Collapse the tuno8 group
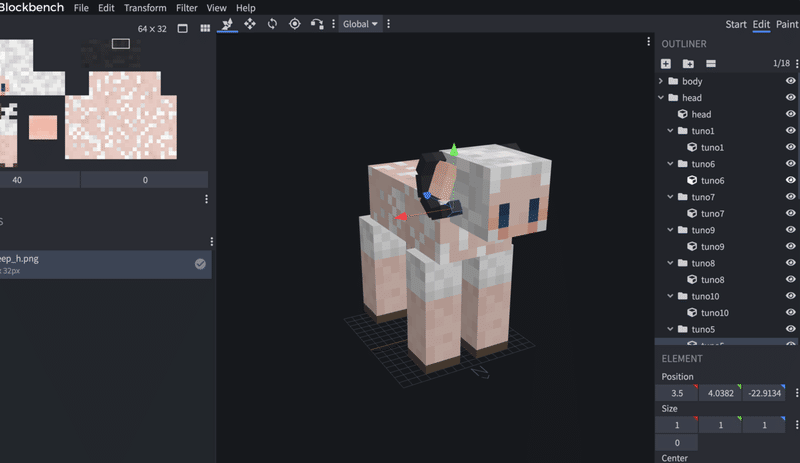800x463 pixels. point(670,263)
